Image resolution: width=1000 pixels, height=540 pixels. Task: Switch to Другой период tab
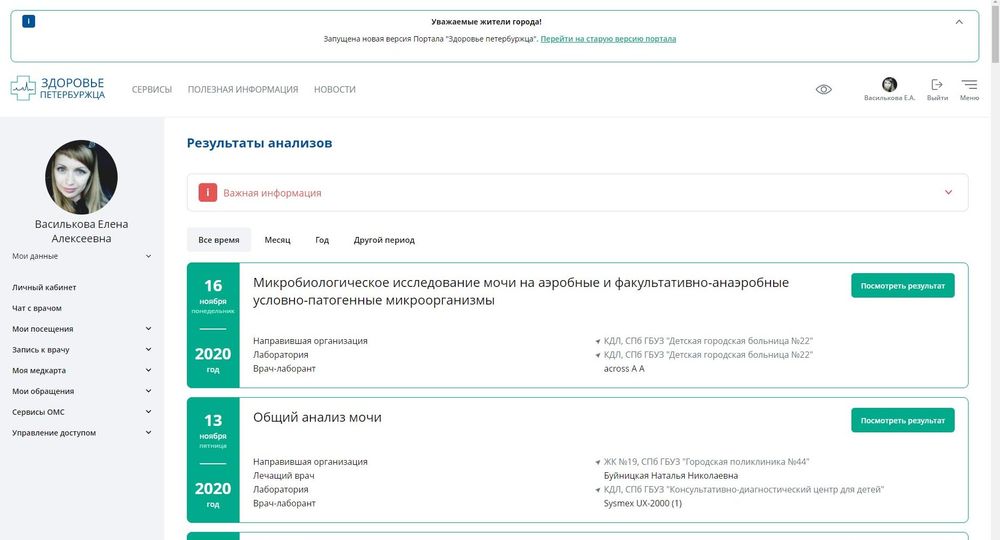[x=384, y=240]
